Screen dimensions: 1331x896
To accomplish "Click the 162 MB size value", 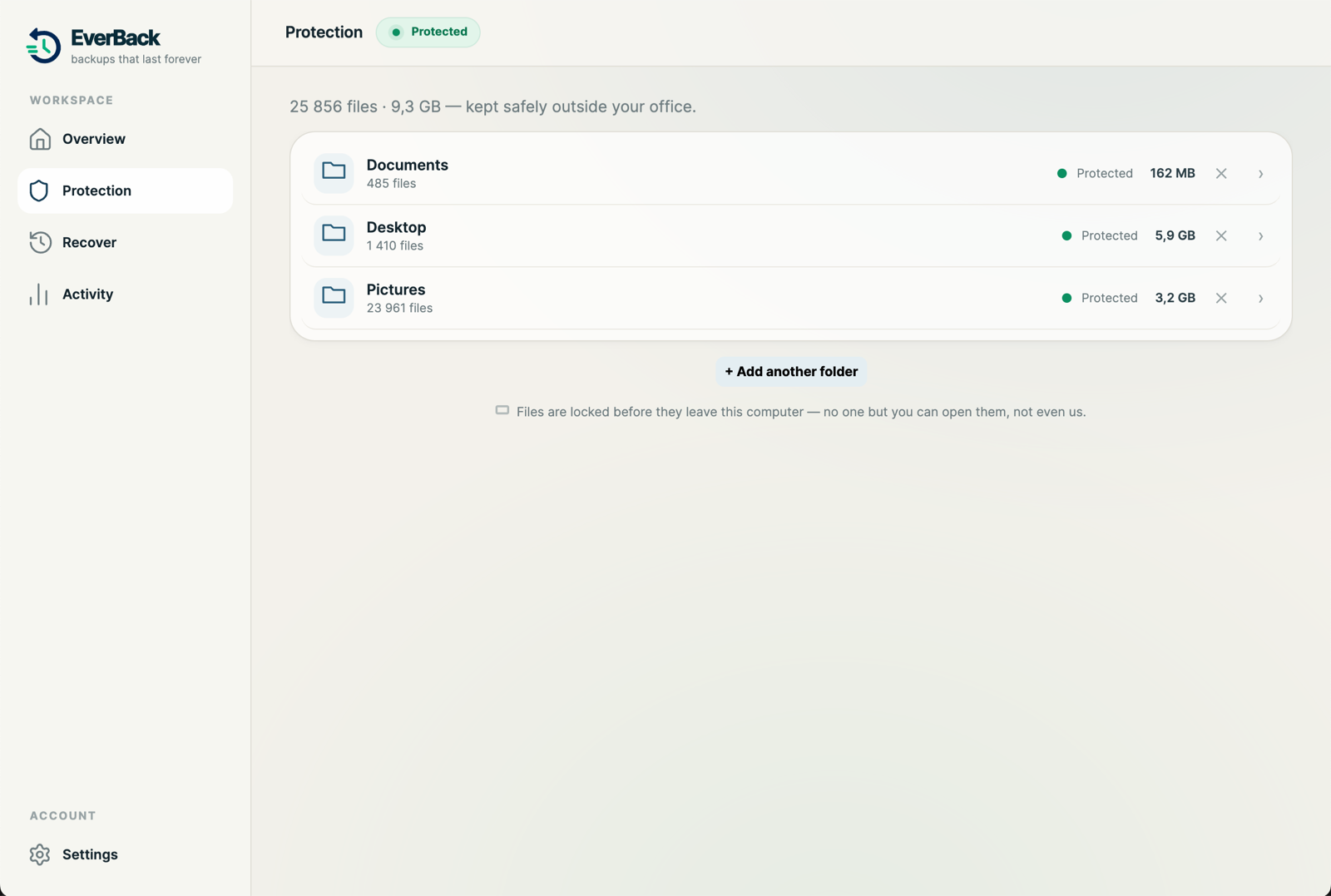I will coord(1172,173).
